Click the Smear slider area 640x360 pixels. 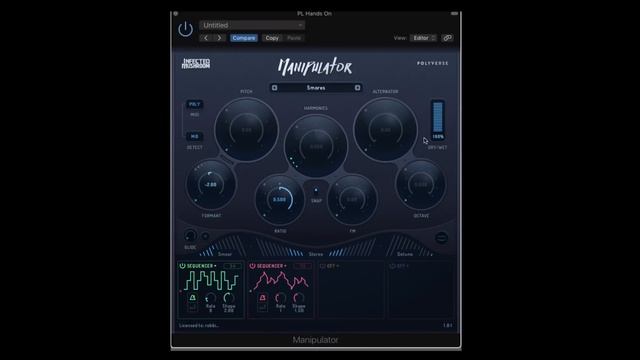pyautogui.click(x=224, y=246)
